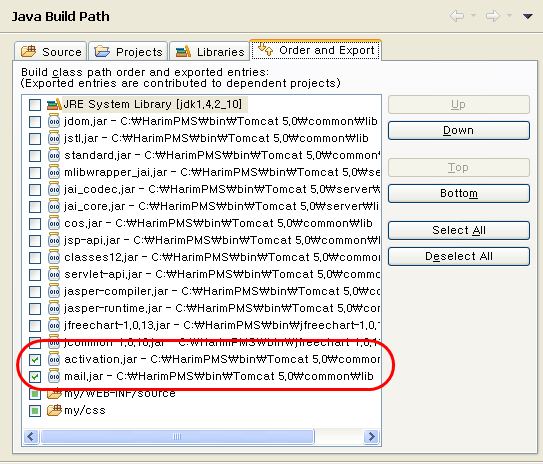Image resolution: width=543 pixels, height=464 pixels.
Task: Switch to the Source tab
Action: (51, 52)
